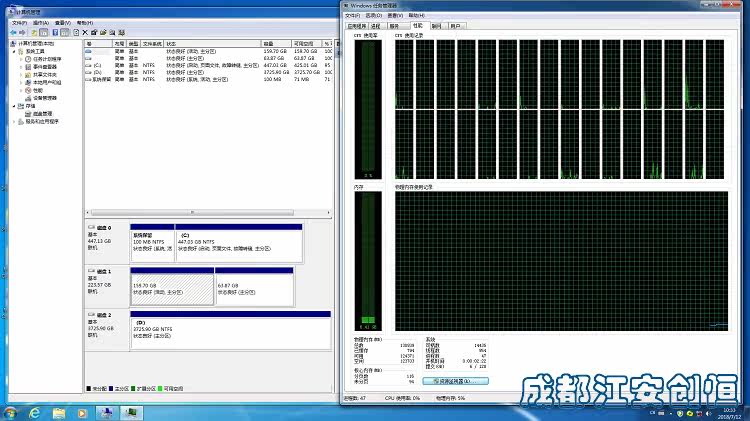750x421 pixels.
Task: Expand the 本地用户和组 tree node
Action: [21, 82]
